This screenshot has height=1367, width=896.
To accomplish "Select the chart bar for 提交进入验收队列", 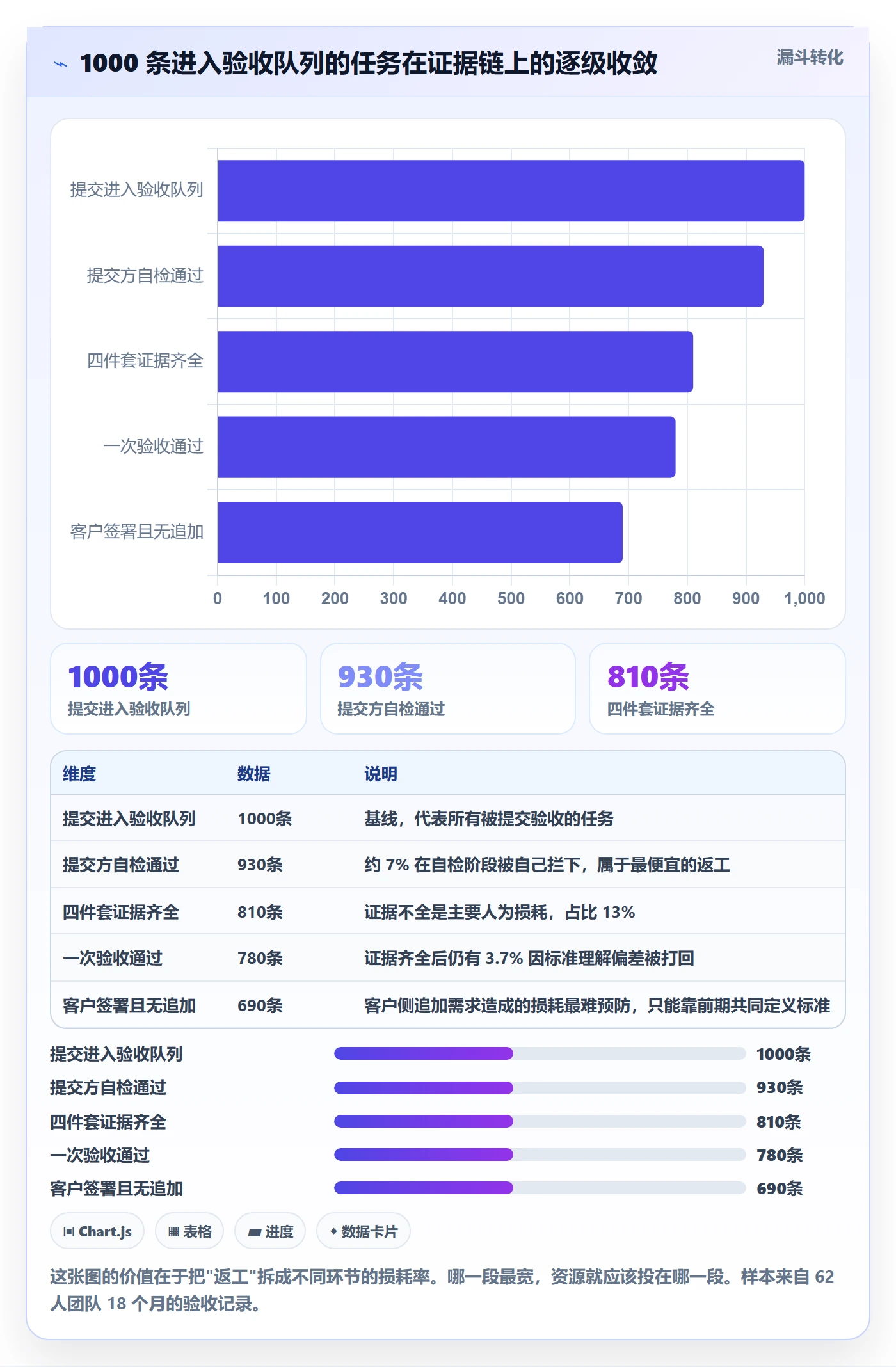I will pyautogui.click(x=511, y=191).
